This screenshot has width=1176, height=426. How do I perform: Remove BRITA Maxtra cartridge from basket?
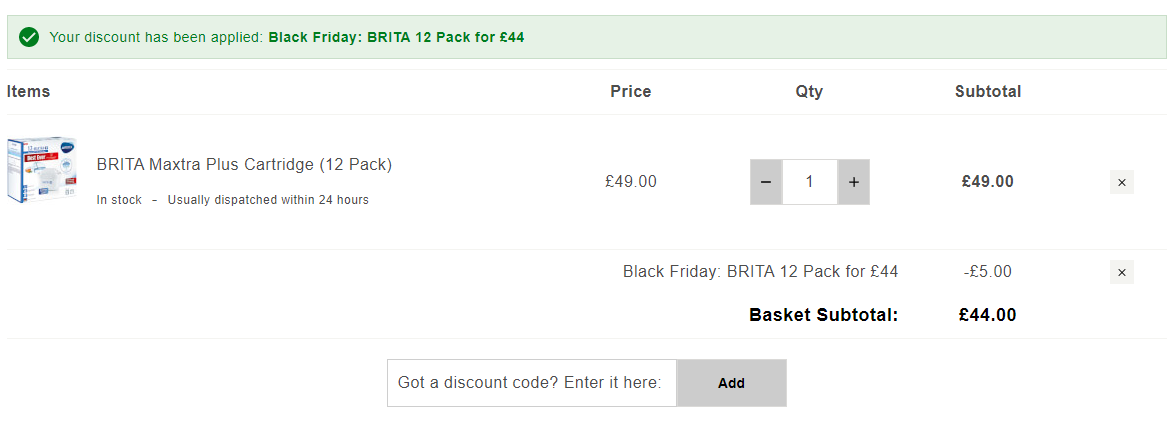(x=1122, y=182)
